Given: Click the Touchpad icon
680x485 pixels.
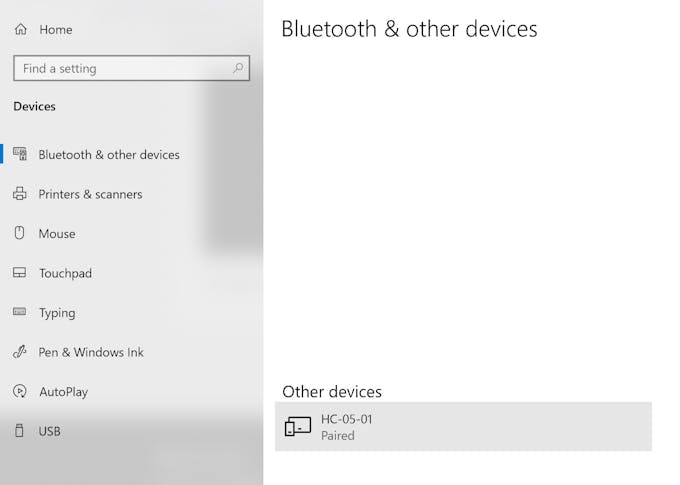Looking at the screenshot, I should pos(20,273).
